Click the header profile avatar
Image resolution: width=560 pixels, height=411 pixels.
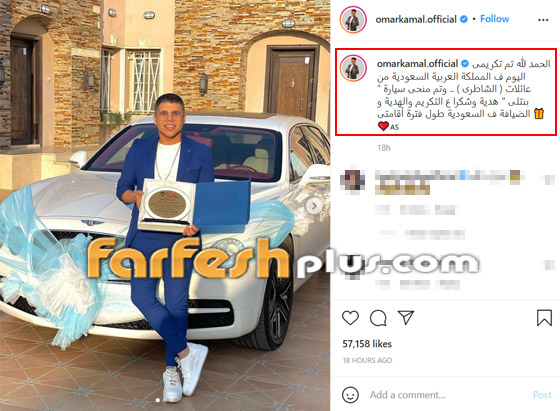click(353, 19)
